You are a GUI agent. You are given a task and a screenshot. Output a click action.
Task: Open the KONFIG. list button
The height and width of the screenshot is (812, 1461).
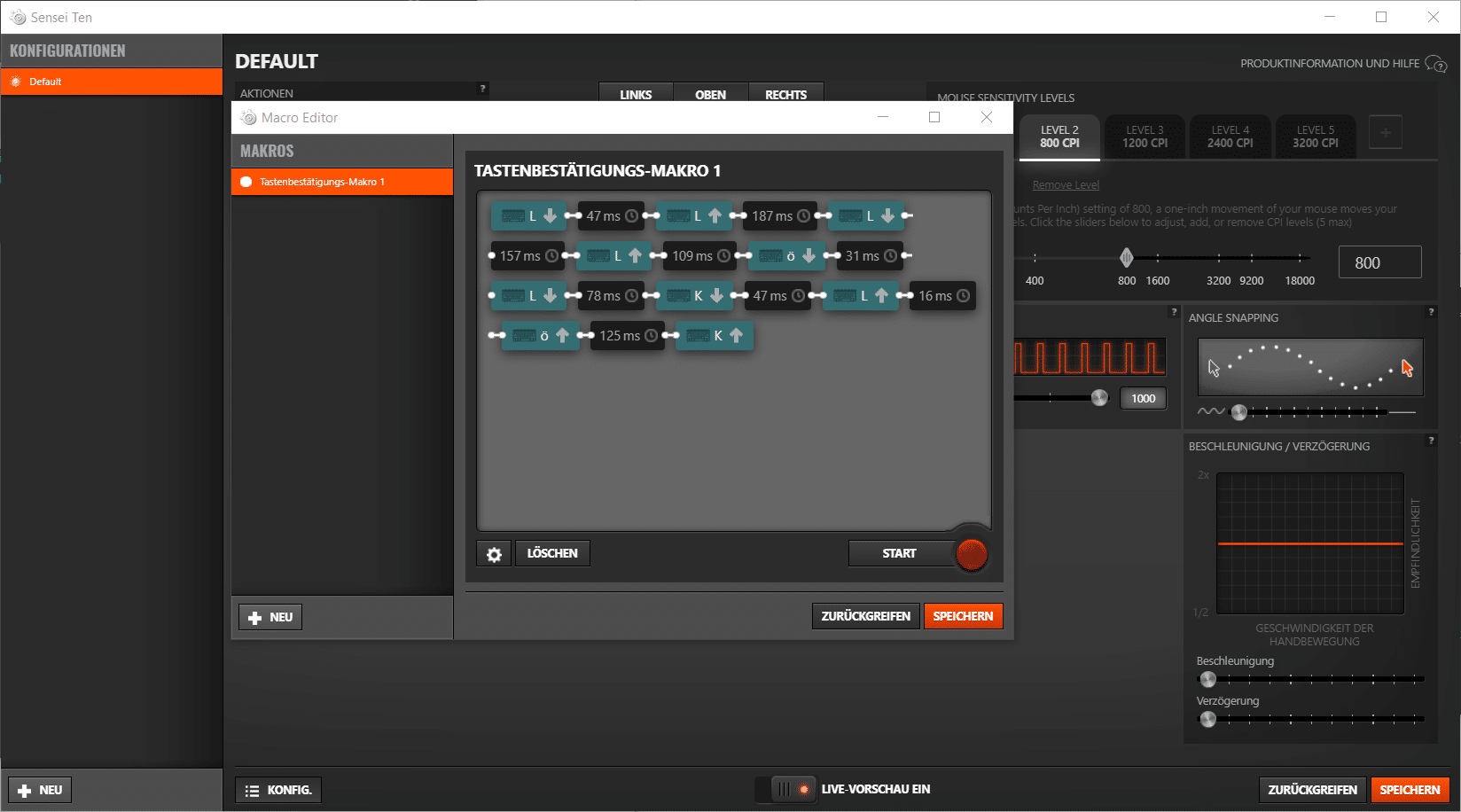point(278,790)
